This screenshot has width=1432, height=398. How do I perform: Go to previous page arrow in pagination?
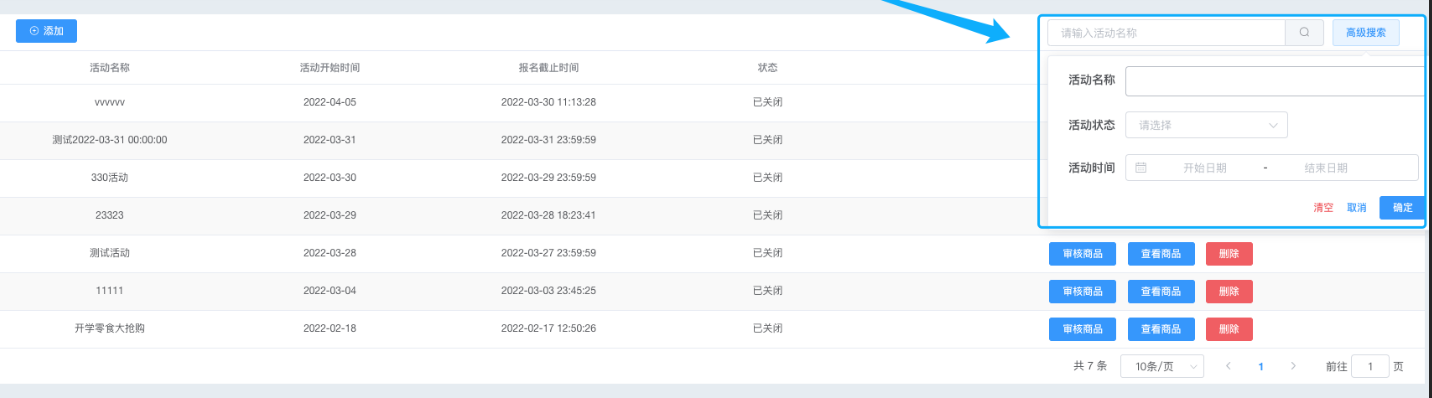(1228, 366)
